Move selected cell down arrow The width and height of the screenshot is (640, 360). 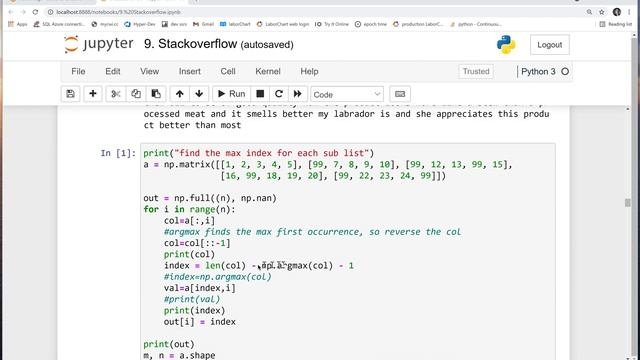[x=199, y=94]
